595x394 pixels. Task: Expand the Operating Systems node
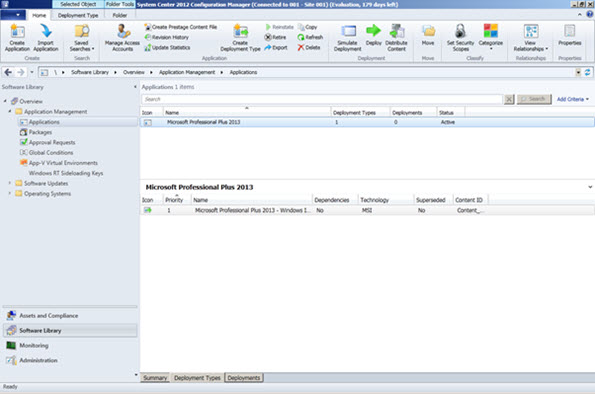[10, 193]
